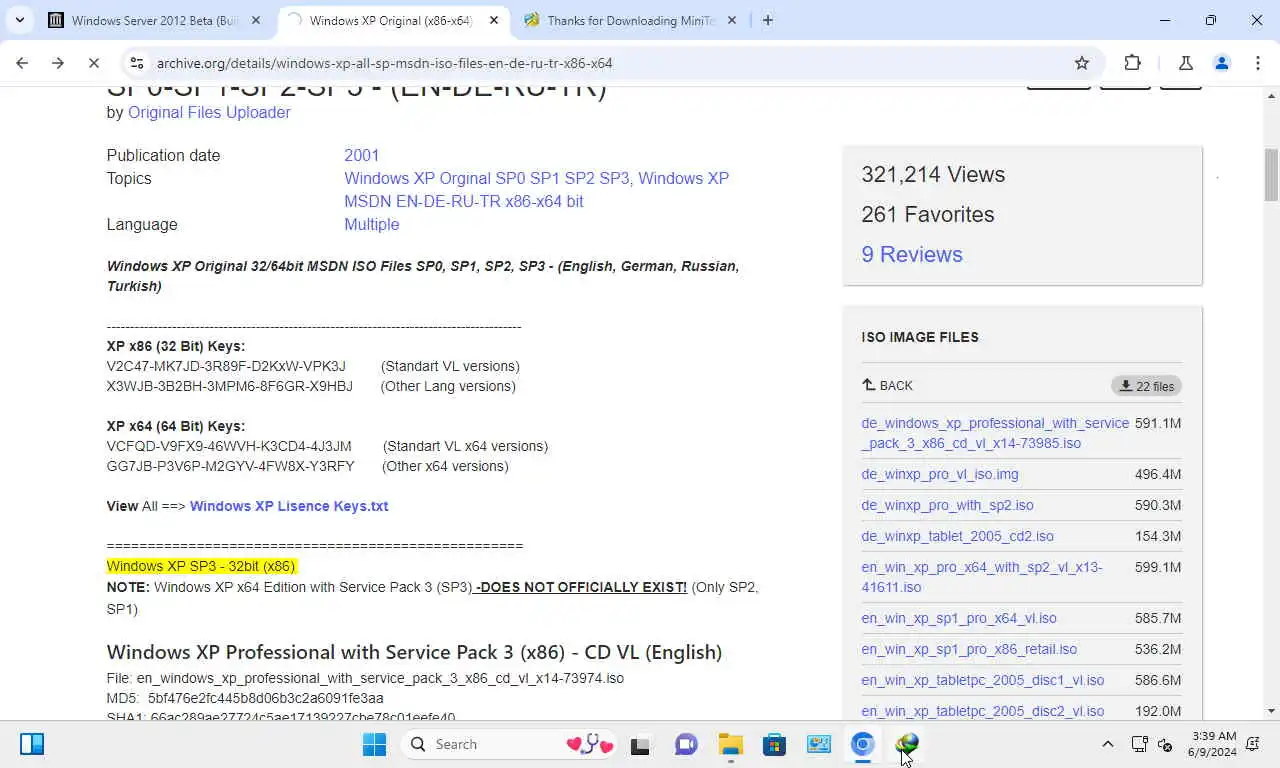
Task: Open the Multiple language link
Action: [371, 224]
